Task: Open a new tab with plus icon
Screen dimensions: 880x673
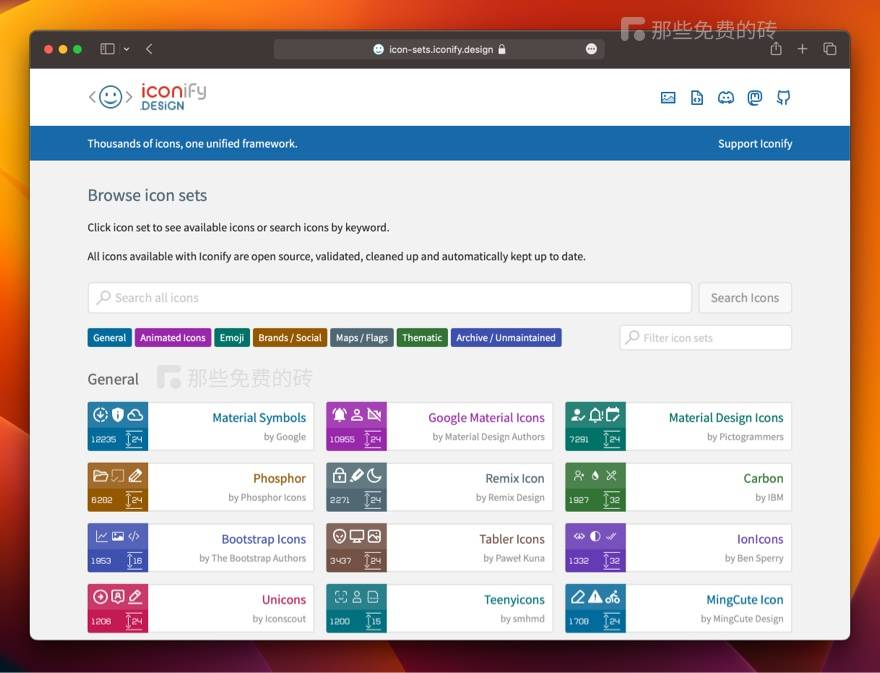Action: 802,49
